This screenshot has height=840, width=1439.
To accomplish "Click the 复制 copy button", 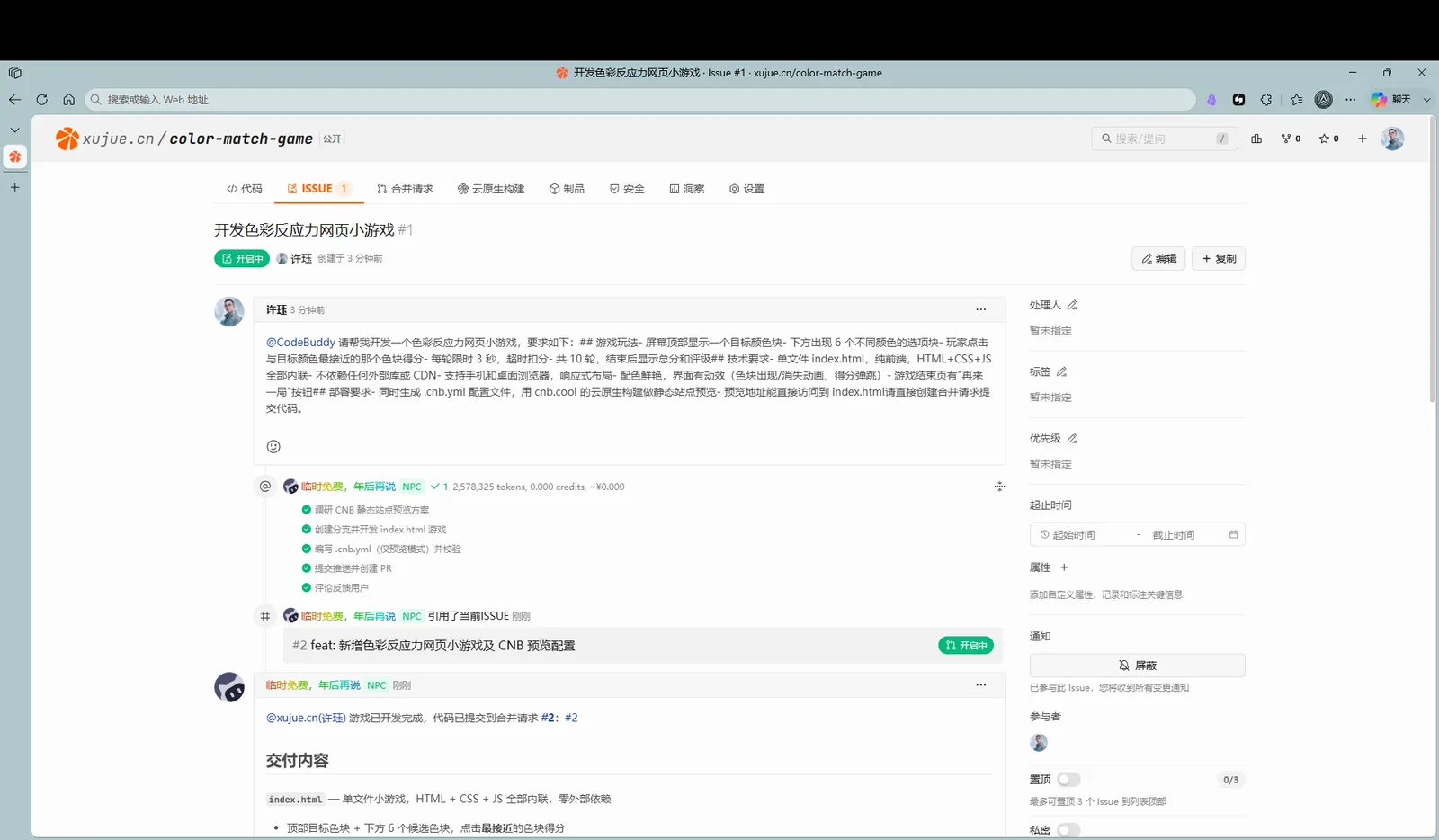I will click(x=1219, y=259).
